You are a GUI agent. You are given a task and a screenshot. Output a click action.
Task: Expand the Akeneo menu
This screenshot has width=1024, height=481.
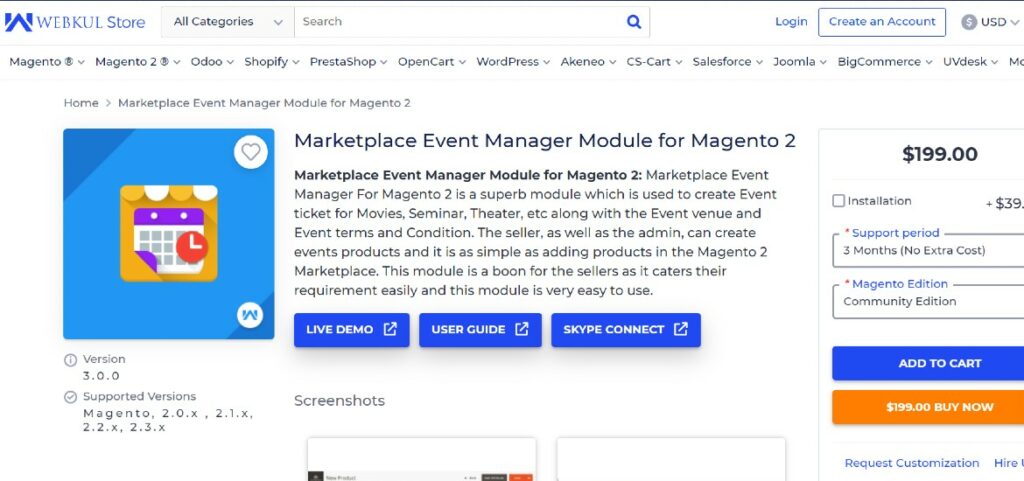click(x=588, y=62)
